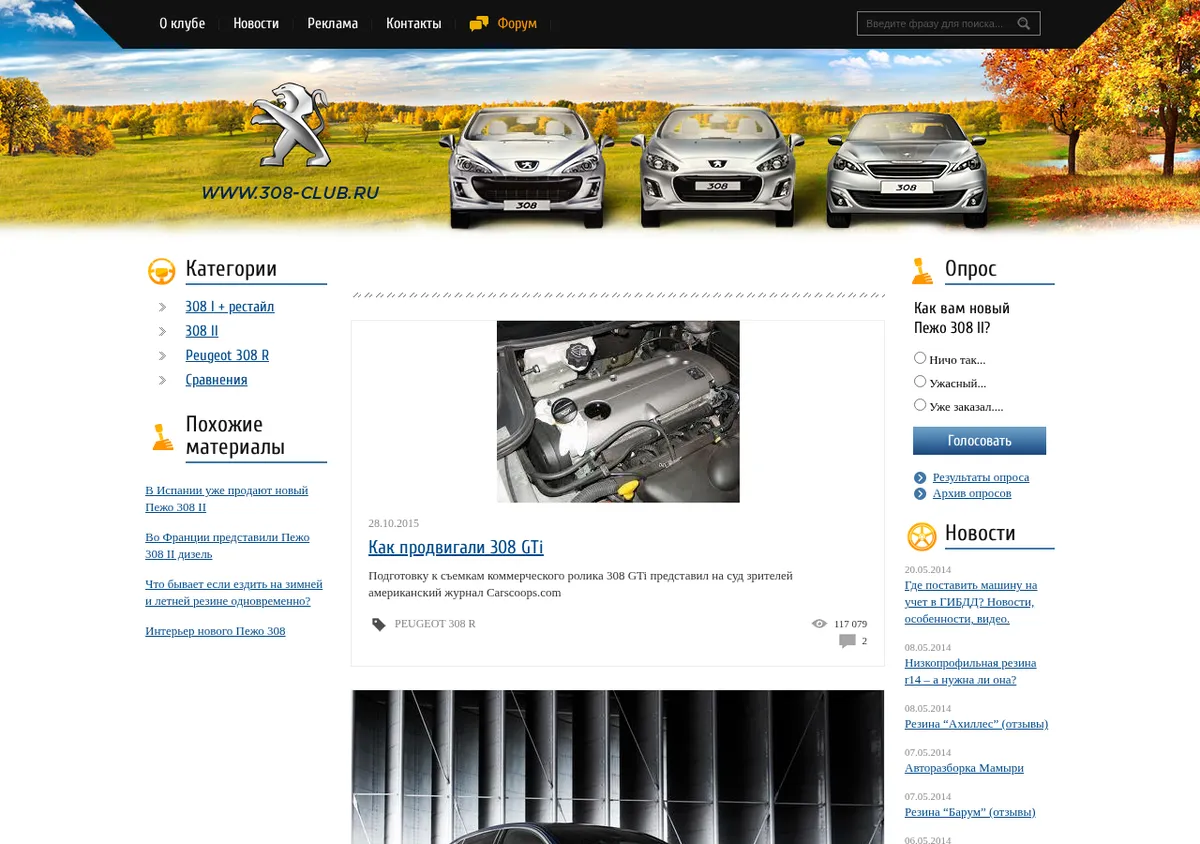Click the wheel icon beside Новости heading

pyautogui.click(x=921, y=537)
